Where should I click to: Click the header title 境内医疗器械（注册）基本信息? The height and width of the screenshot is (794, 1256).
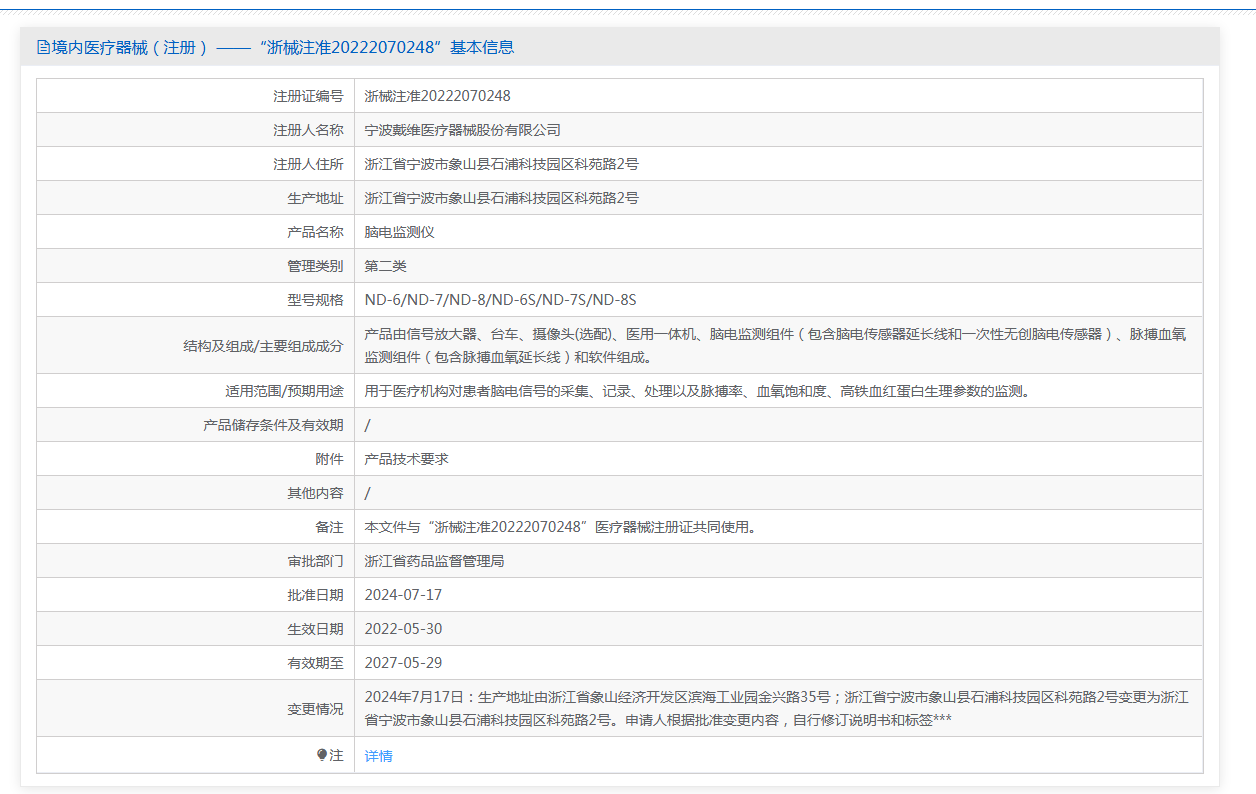point(283,47)
